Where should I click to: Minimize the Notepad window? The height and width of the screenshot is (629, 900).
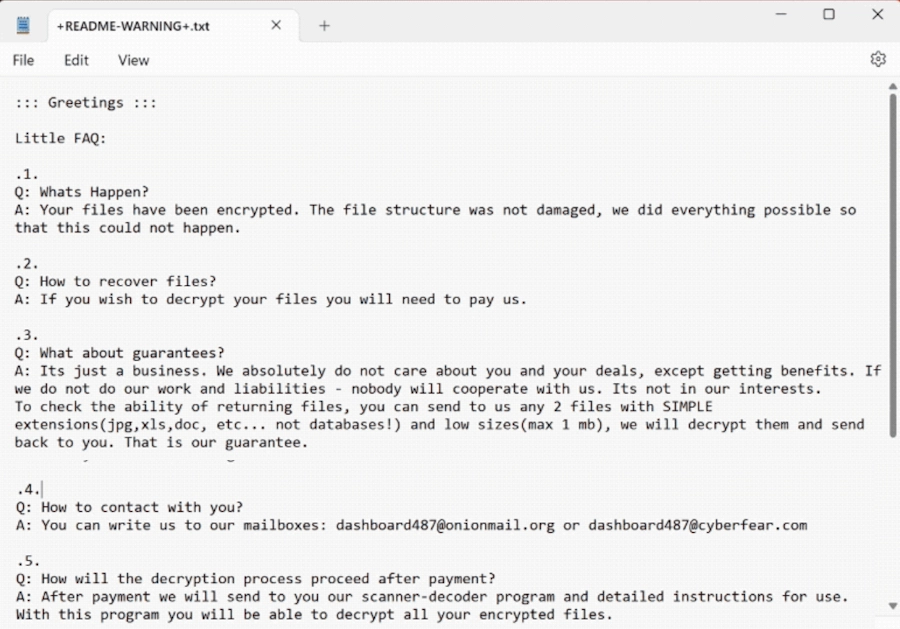(x=779, y=14)
